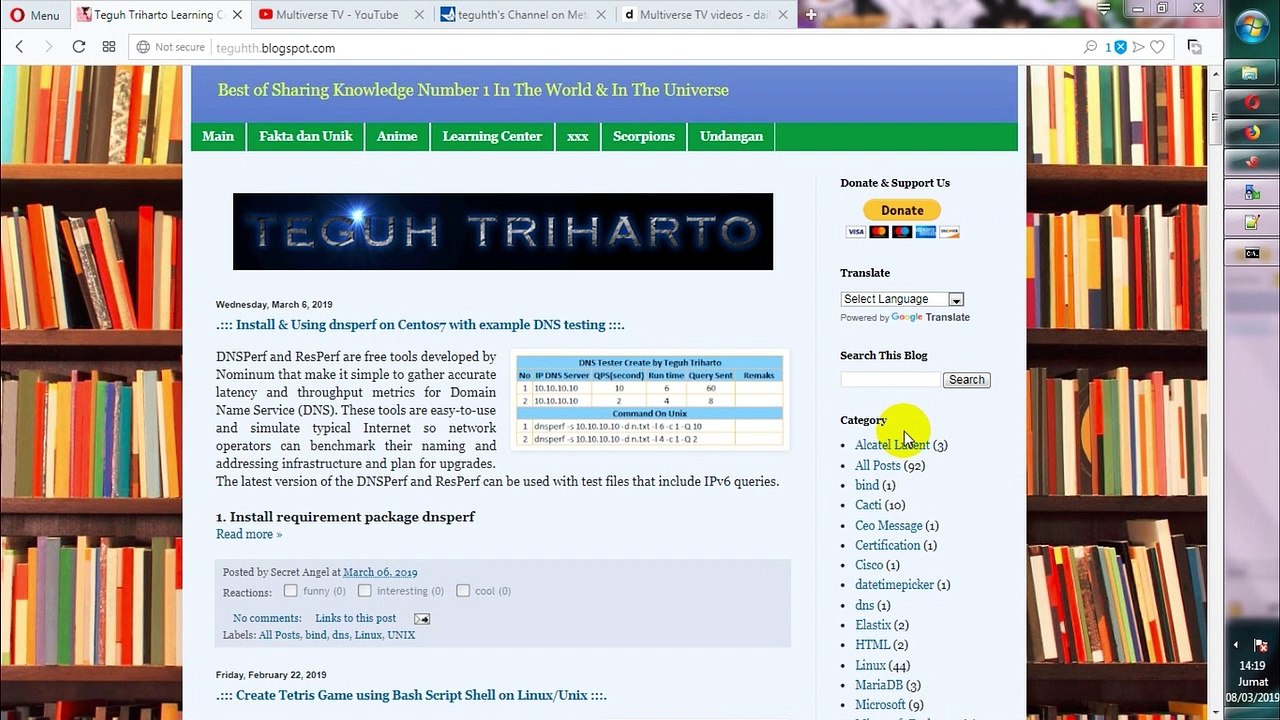Screen dimensions: 1280x720
Task: Reload the page with the refresh icon
Action: (79, 47)
